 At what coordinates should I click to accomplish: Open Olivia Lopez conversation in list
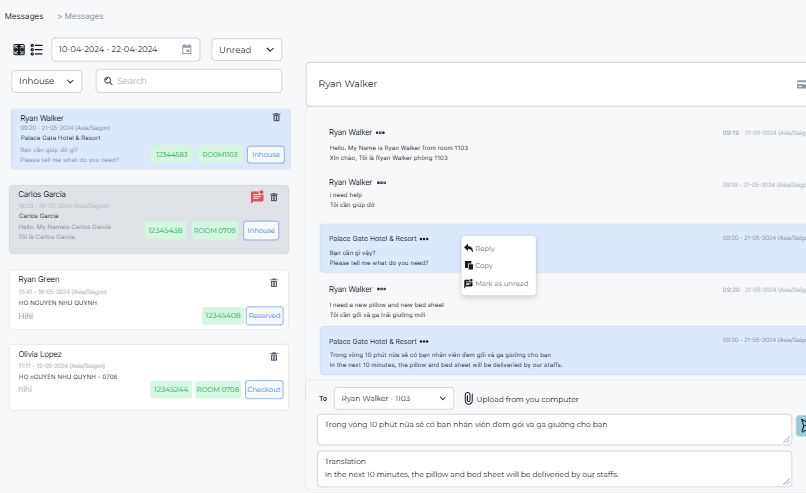(x=149, y=378)
